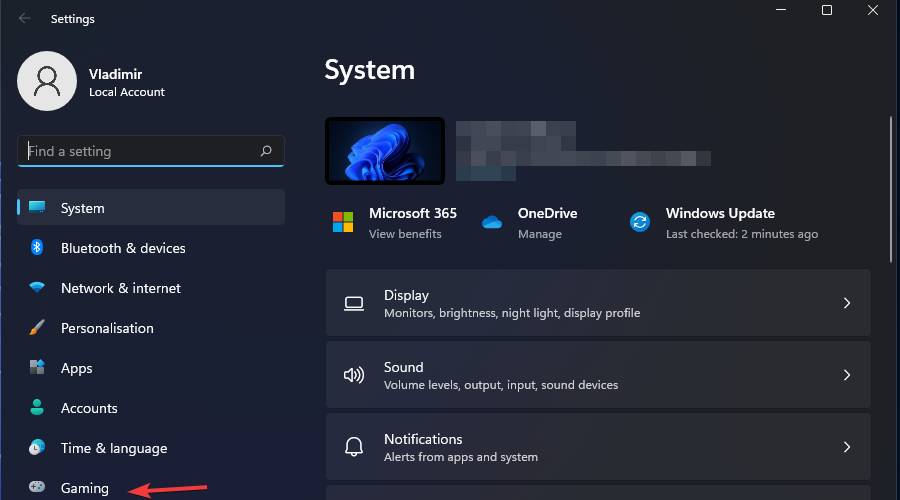Close the Settings window
The width and height of the screenshot is (900, 500).
click(872, 10)
